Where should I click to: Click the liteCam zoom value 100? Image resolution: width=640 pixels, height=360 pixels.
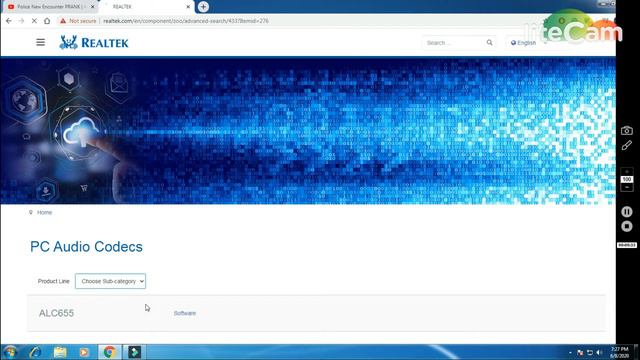627,179
